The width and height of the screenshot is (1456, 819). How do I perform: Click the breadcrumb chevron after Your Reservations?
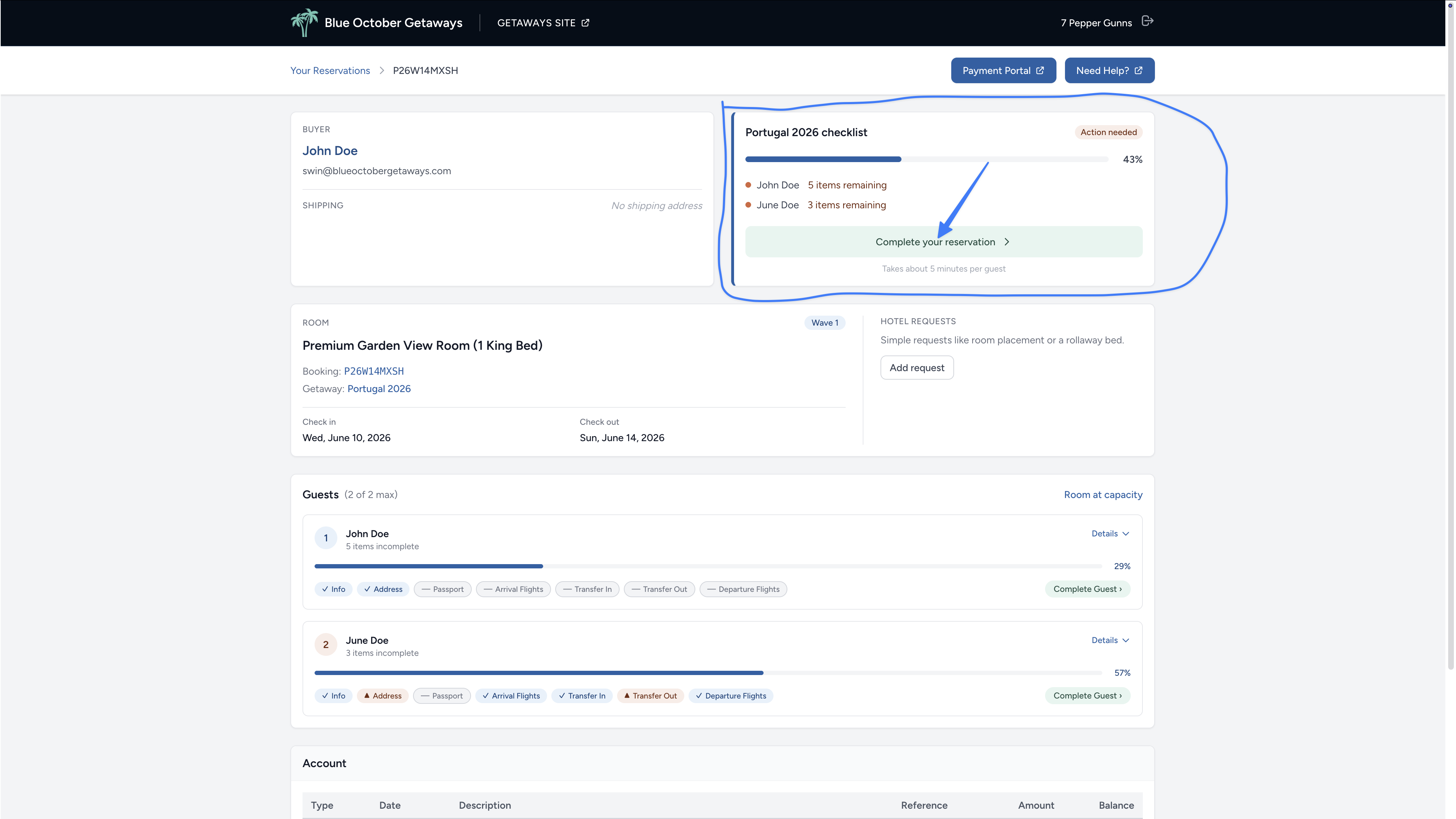(x=381, y=71)
